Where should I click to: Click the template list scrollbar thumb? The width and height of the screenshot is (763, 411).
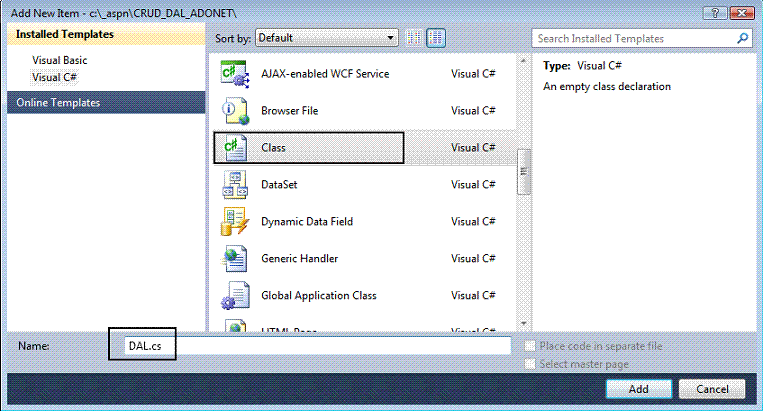click(x=524, y=172)
